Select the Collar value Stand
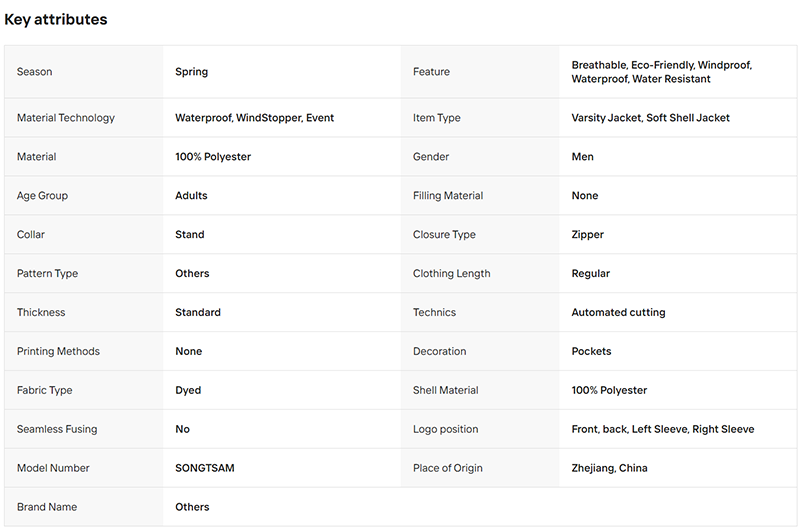The width and height of the screenshot is (800, 530). [190, 235]
